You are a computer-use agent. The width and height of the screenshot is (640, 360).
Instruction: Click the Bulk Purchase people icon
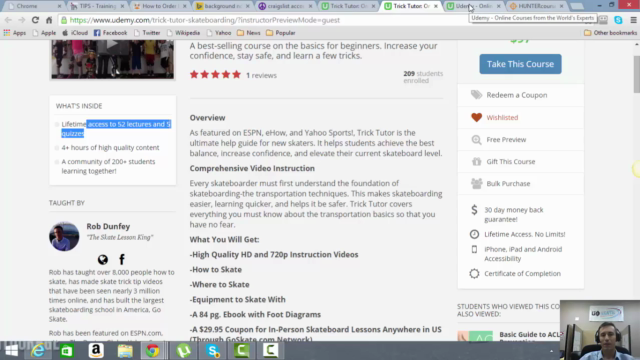point(476,183)
